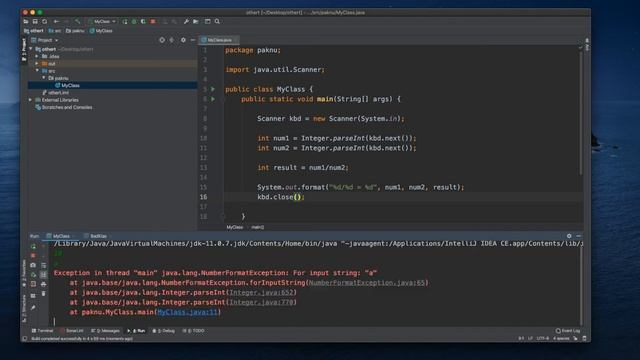640x360 pixels.
Task: Open the MyClass run configuration dropdown
Action: click(x=102, y=22)
